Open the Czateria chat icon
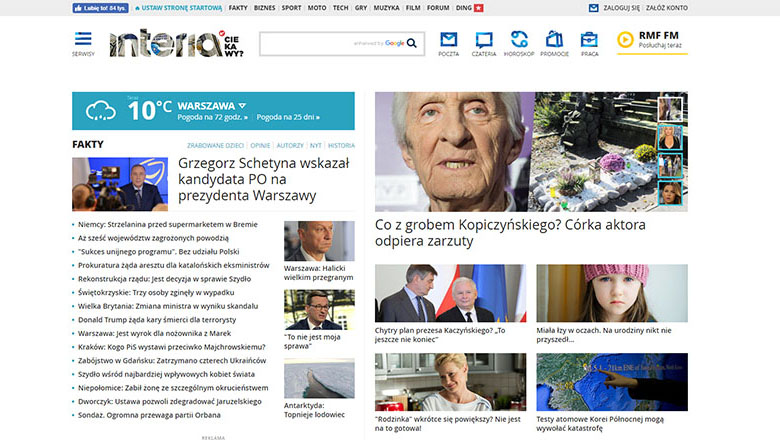The image size is (780, 440). pos(484,42)
